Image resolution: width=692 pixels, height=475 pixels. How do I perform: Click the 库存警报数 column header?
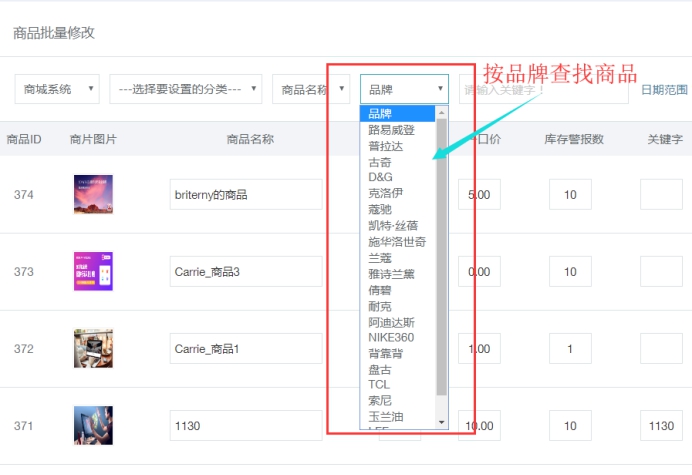574,139
